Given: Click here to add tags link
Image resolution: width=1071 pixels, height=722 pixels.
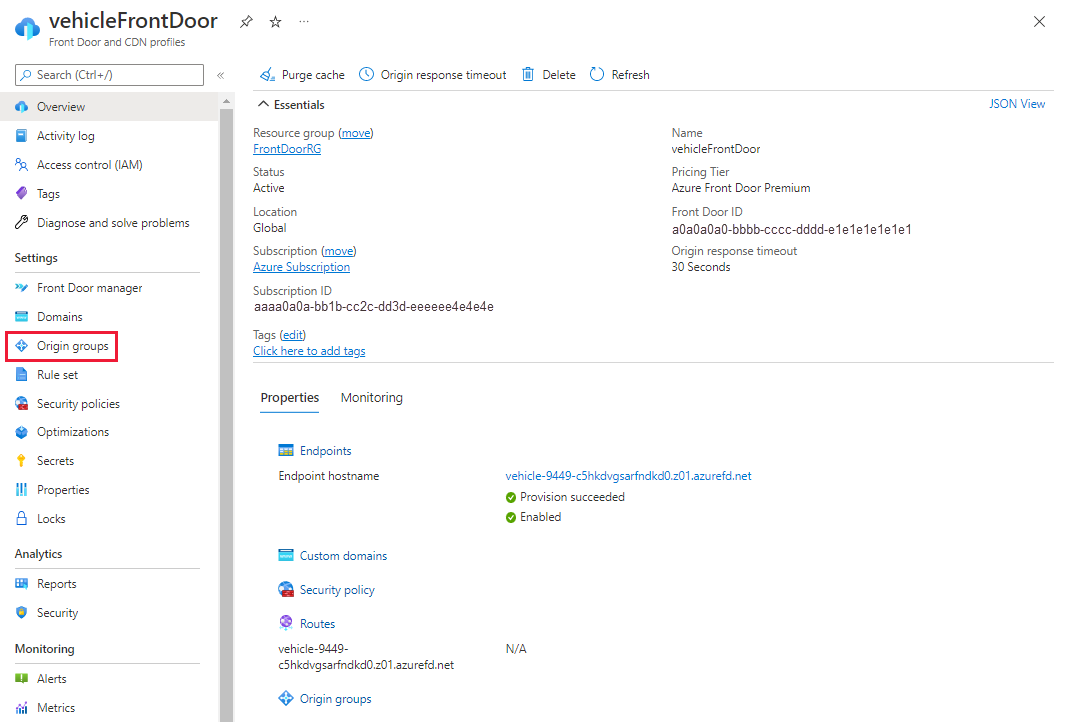Looking at the screenshot, I should click(x=309, y=350).
